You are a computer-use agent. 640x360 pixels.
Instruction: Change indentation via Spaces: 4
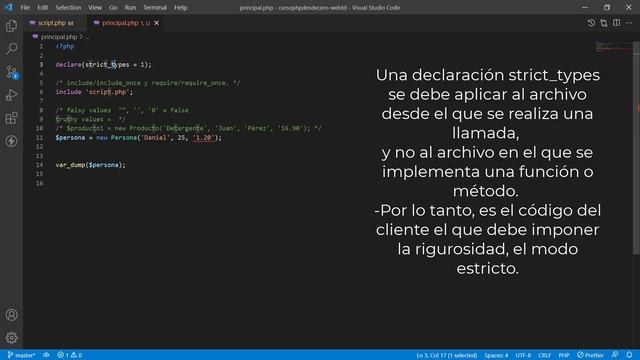(x=496, y=355)
